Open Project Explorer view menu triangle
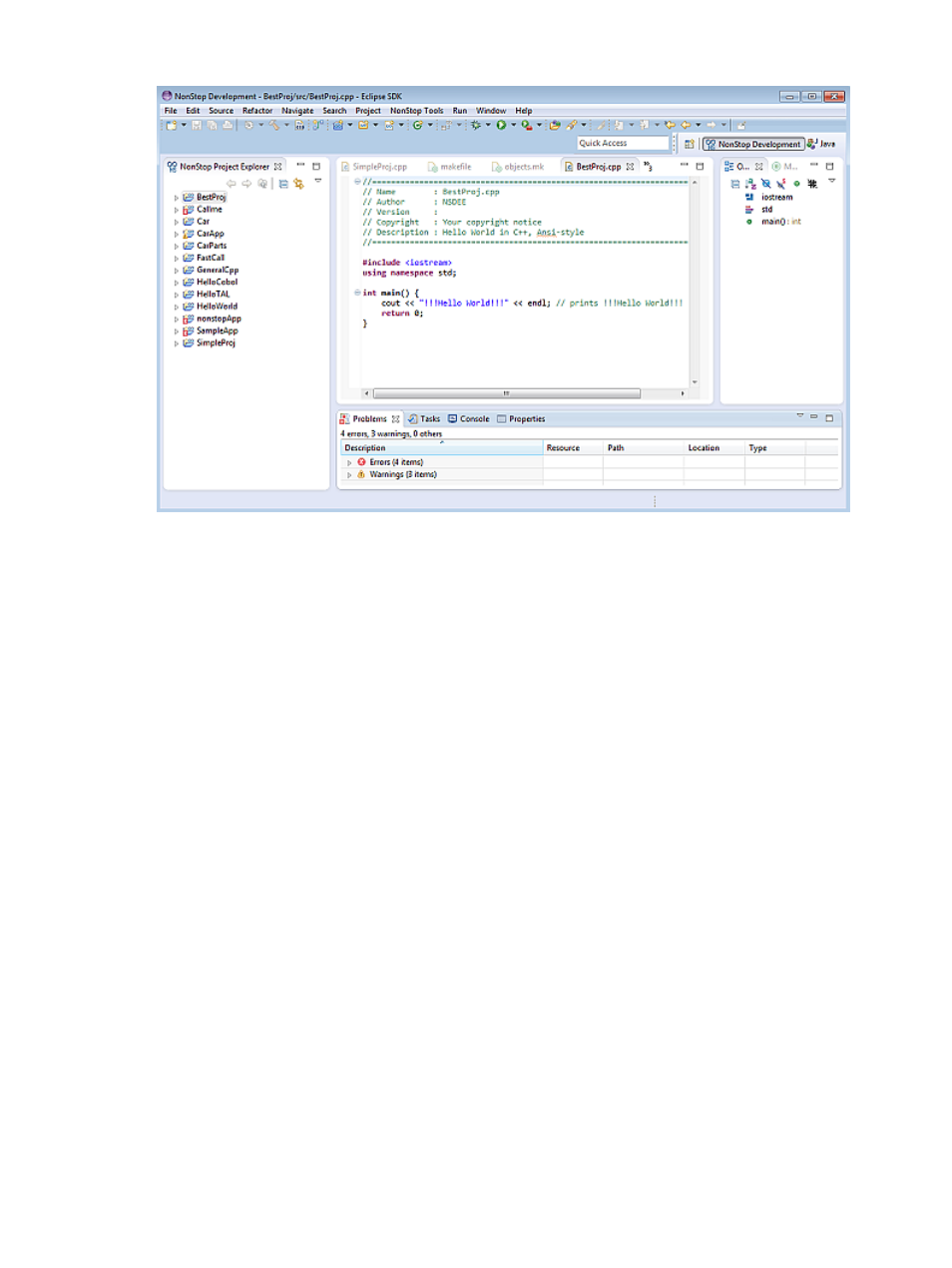Viewport: 952px width, 1268px height. click(x=318, y=181)
